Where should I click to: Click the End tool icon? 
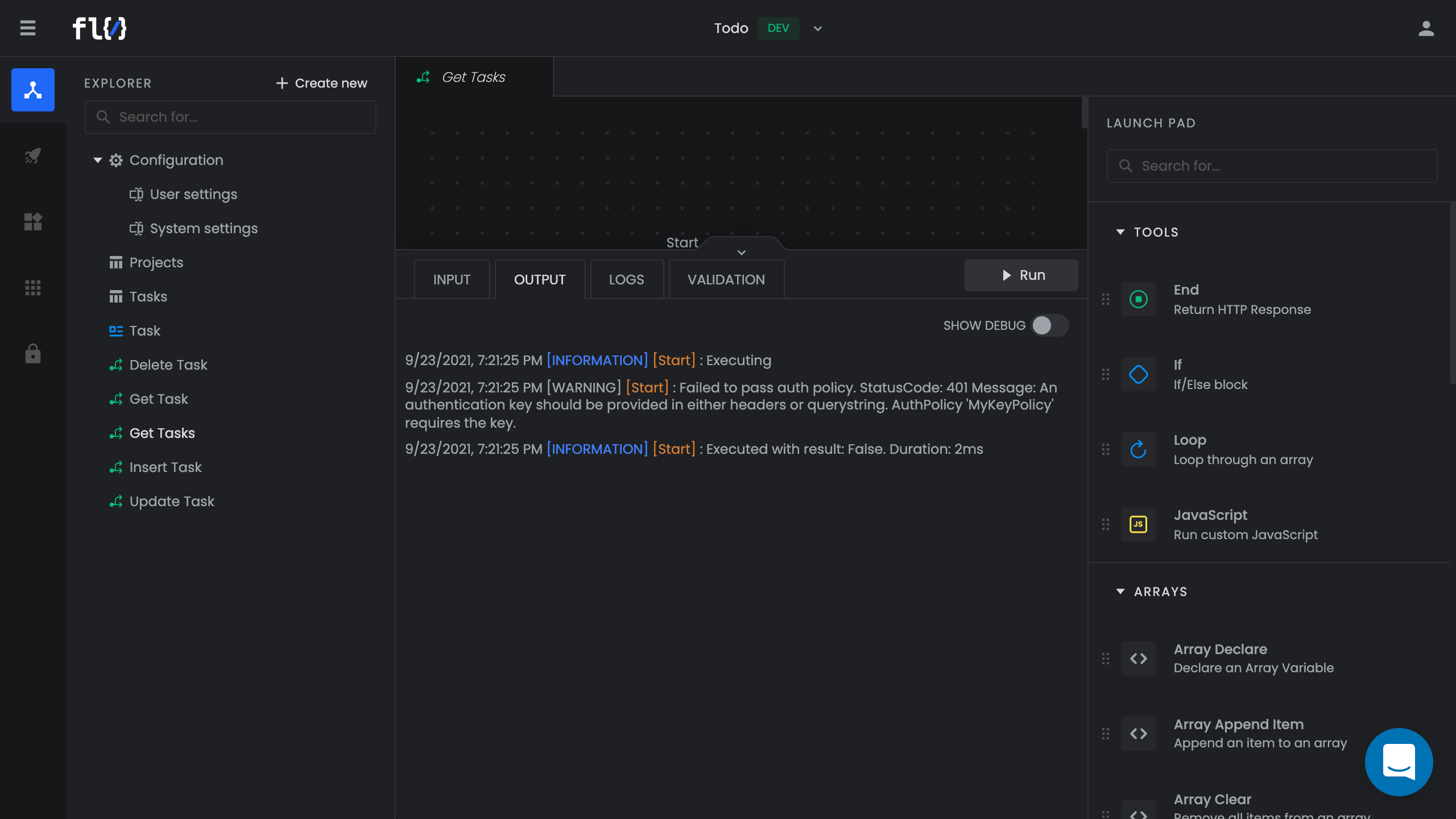click(x=1138, y=299)
